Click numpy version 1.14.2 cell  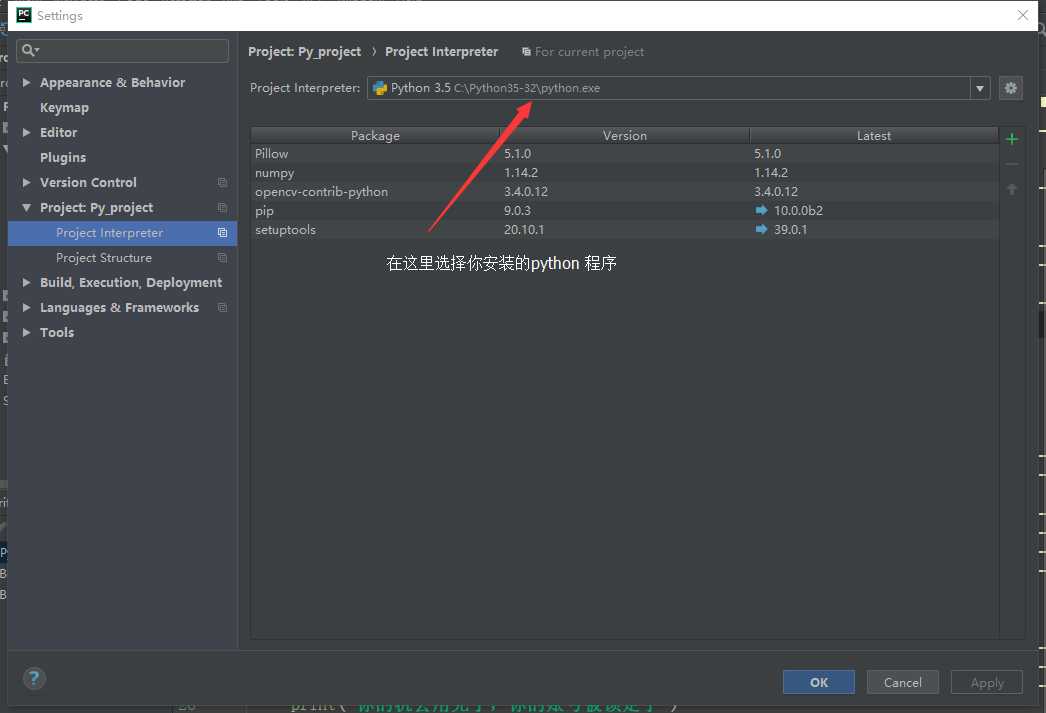pos(520,173)
